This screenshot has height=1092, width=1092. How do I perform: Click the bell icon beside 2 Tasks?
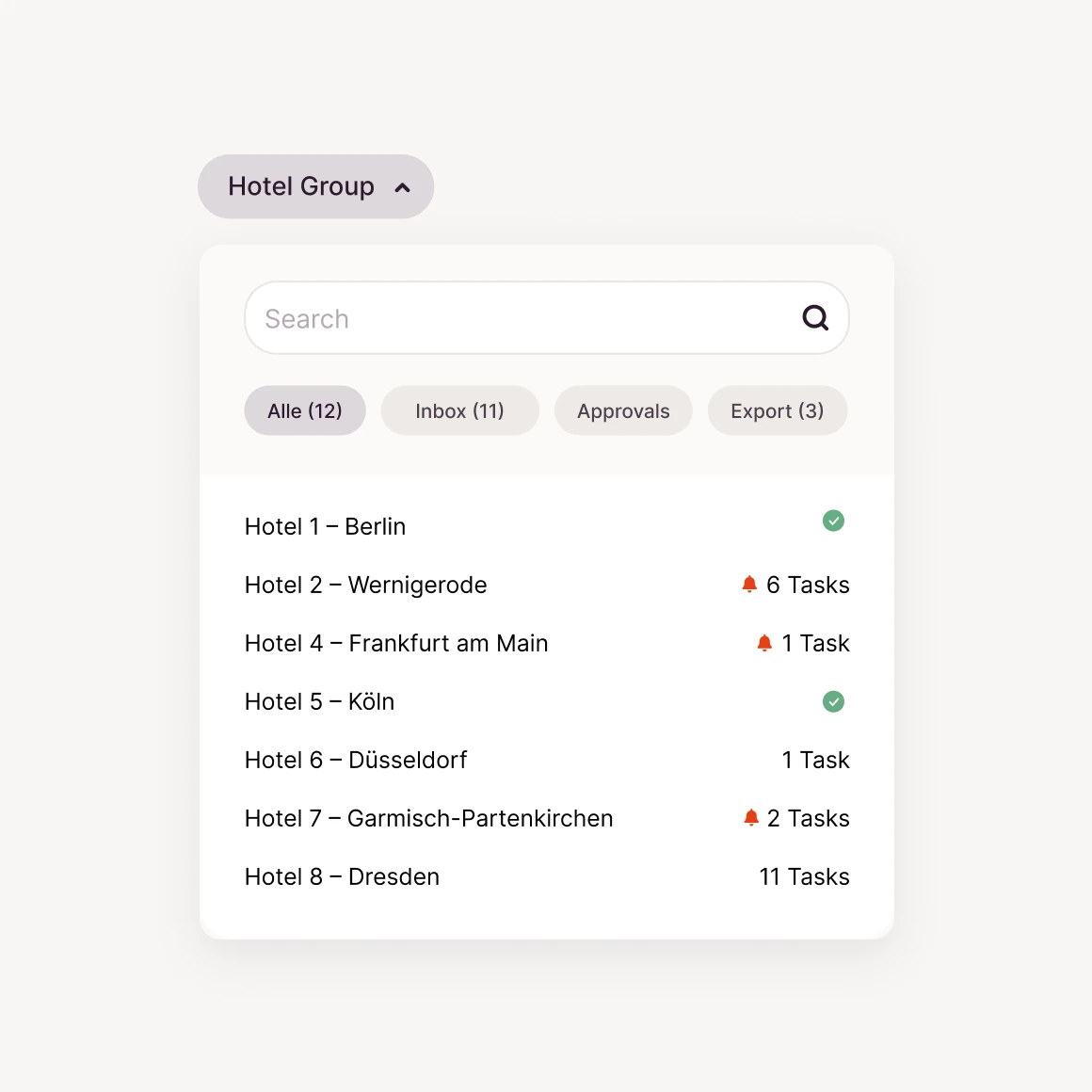(x=751, y=818)
